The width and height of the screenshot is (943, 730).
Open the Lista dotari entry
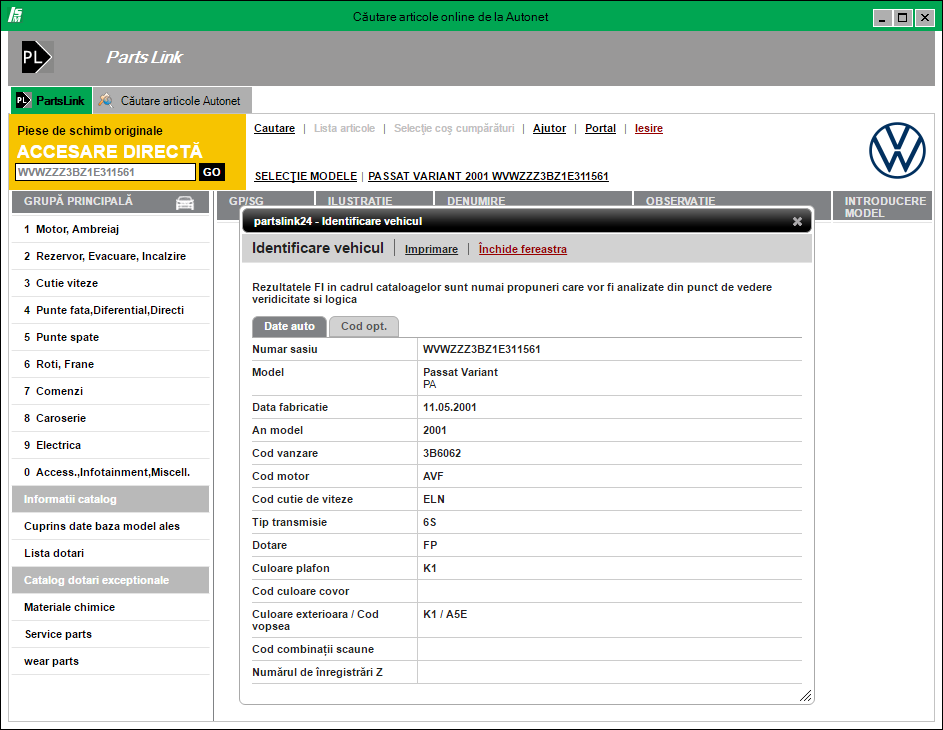coord(111,553)
